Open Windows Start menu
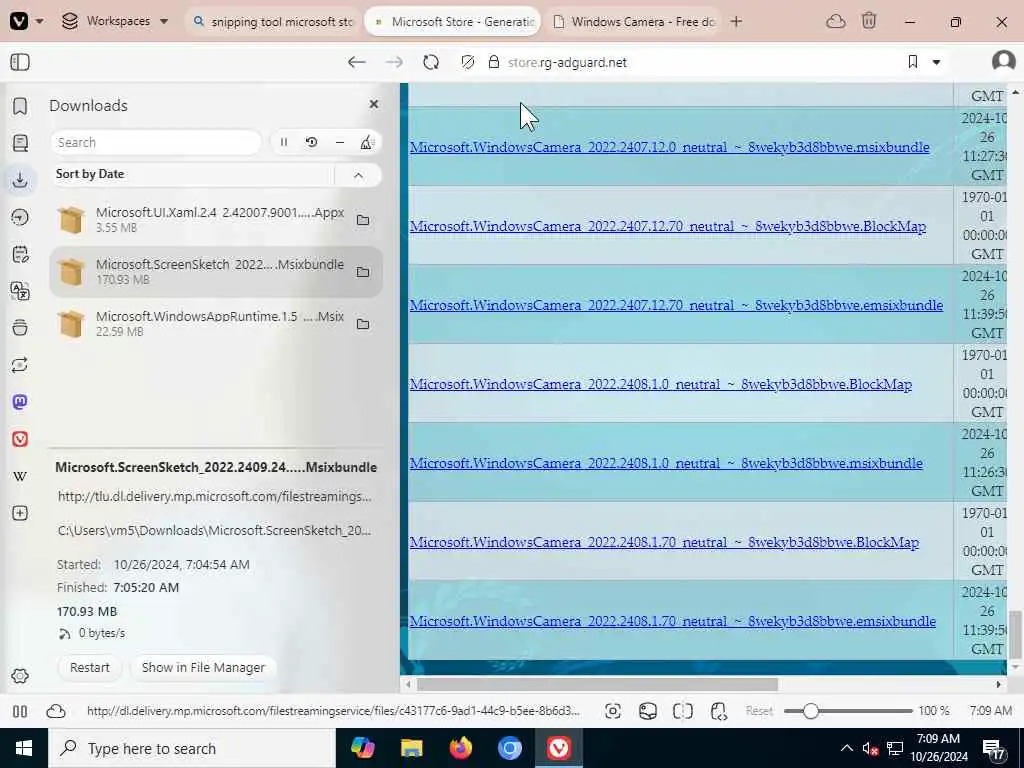Viewport: 1024px width, 768px height. point(24,748)
